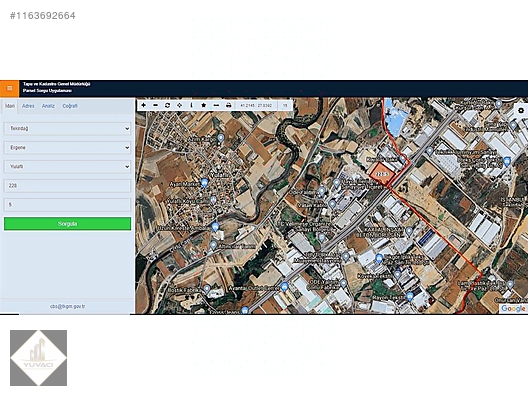This screenshot has height=396, width=528.
Task: Click the refresh map icon
Action: point(167,105)
